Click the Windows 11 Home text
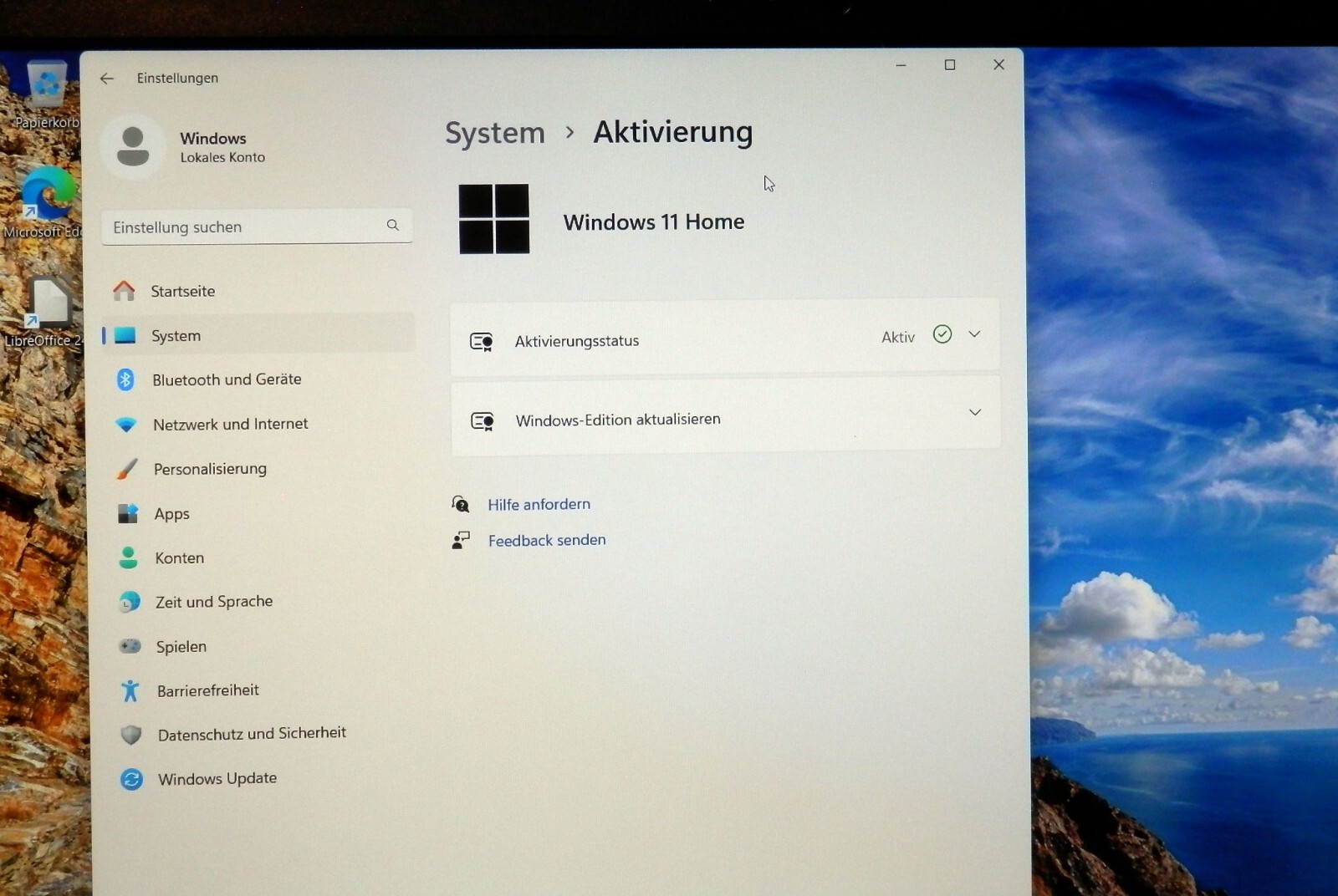1338x896 pixels. pyautogui.click(x=654, y=221)
